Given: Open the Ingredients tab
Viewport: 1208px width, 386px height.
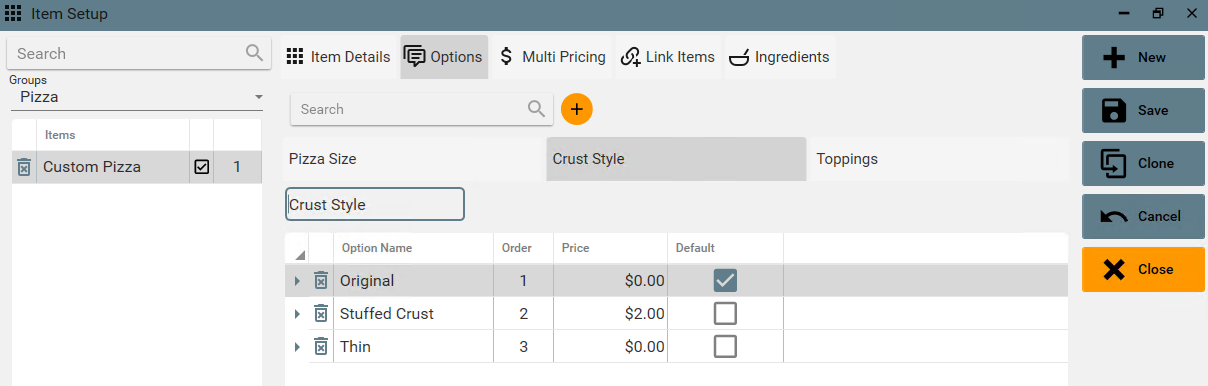Looking at the screenshot, I should pyautogui.click(x=780, y=57).
